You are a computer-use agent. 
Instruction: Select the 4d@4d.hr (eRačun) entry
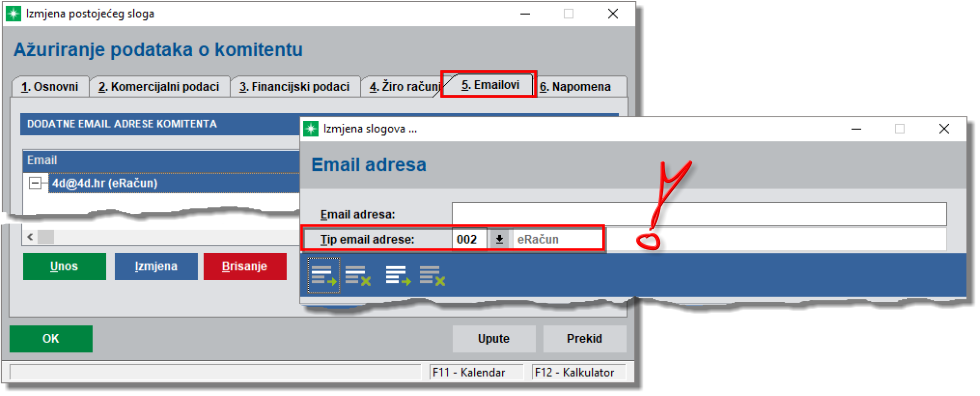click(x=104, y=183)
